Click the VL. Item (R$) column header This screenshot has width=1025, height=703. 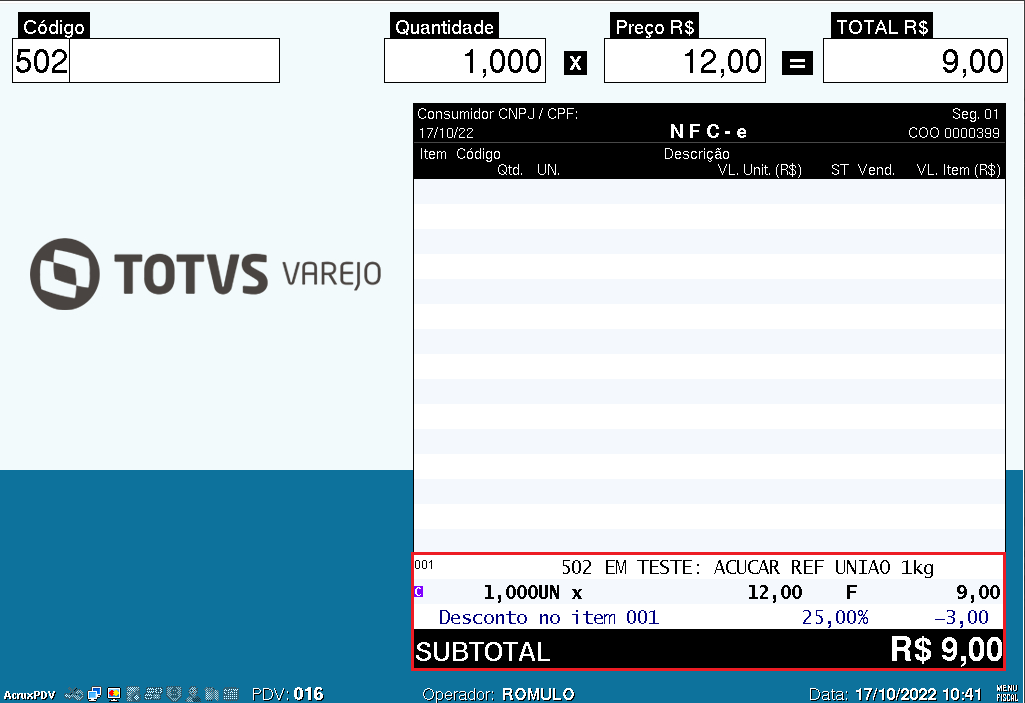point(958,170)
